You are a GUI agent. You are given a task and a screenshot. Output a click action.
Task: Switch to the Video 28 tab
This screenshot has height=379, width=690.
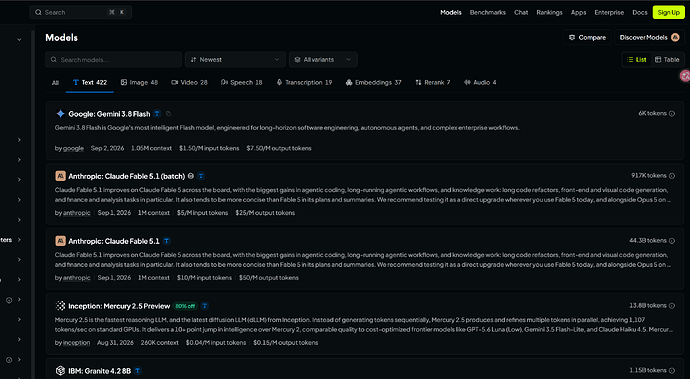click(x=189, y=82)
